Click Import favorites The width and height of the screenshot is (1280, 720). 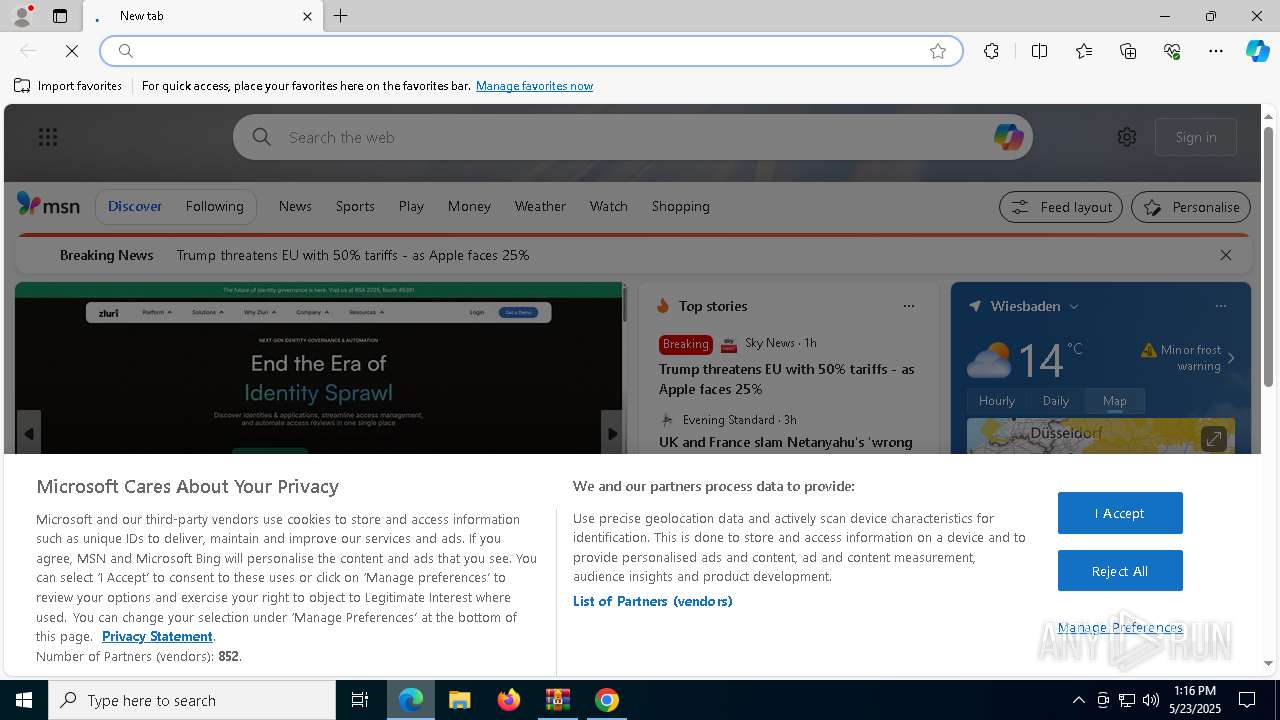click(68, 86)
